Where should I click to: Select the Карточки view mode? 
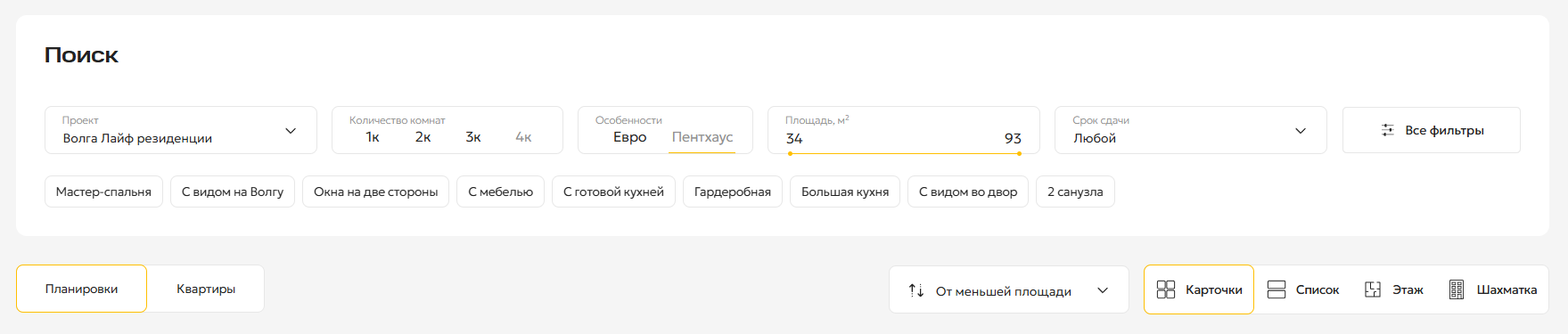pyautogui.click(x=1199, y=289)
